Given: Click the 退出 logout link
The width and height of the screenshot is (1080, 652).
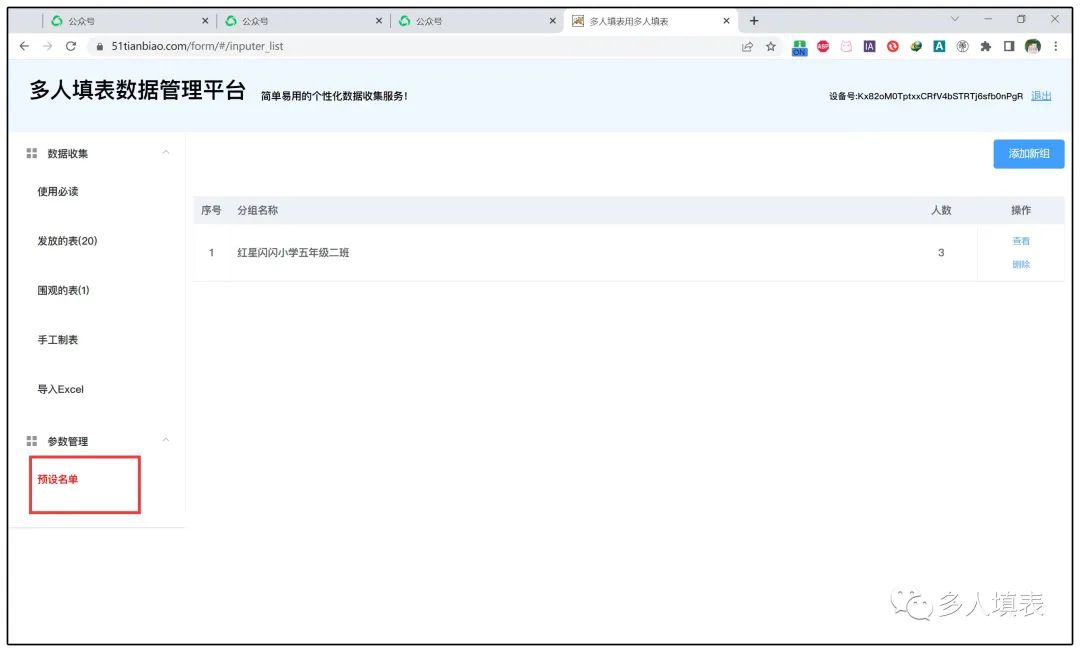Looking at the screenshot, I should [x=1041, y=96].
